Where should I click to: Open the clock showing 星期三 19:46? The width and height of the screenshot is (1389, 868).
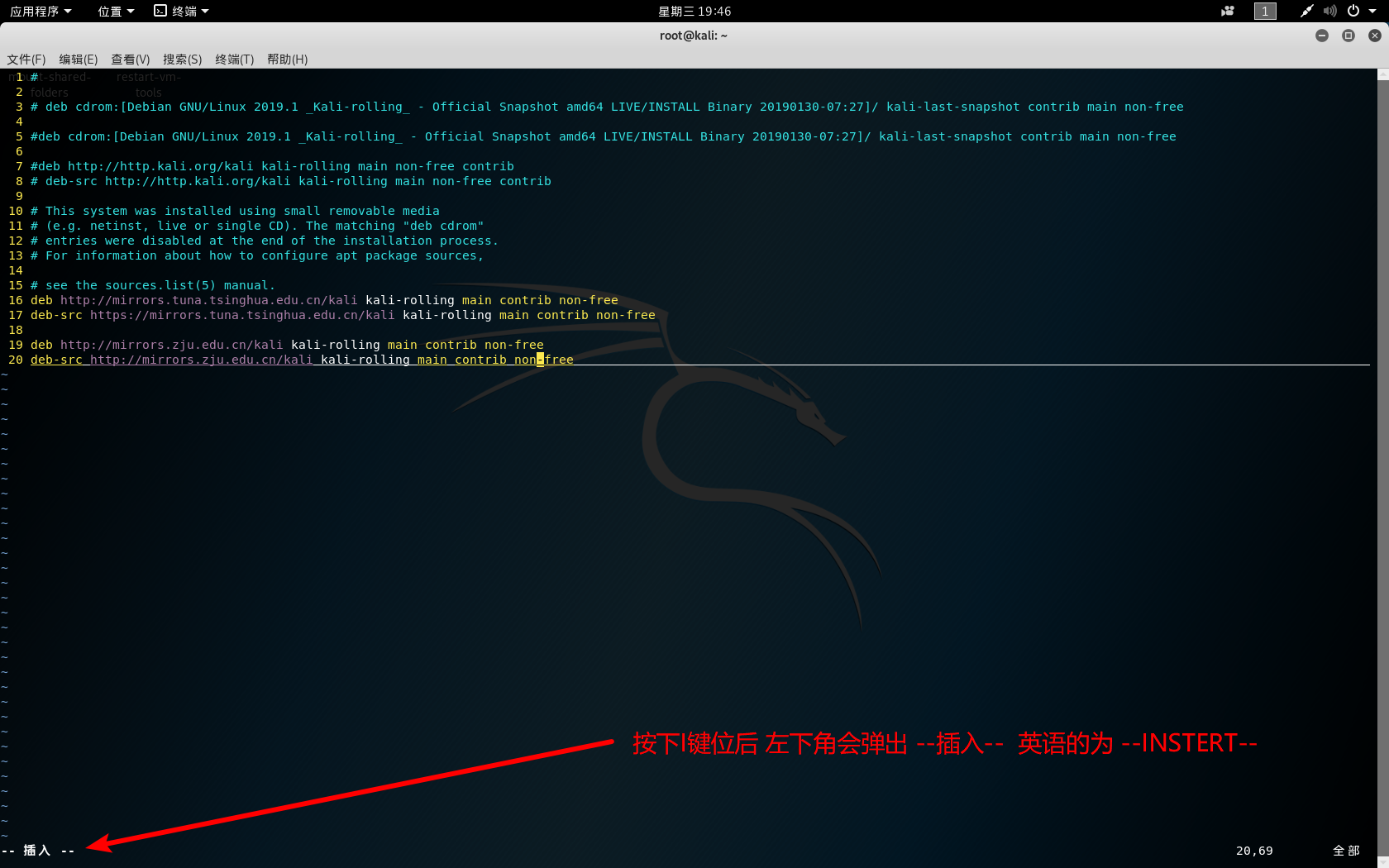tap(694, 11)
